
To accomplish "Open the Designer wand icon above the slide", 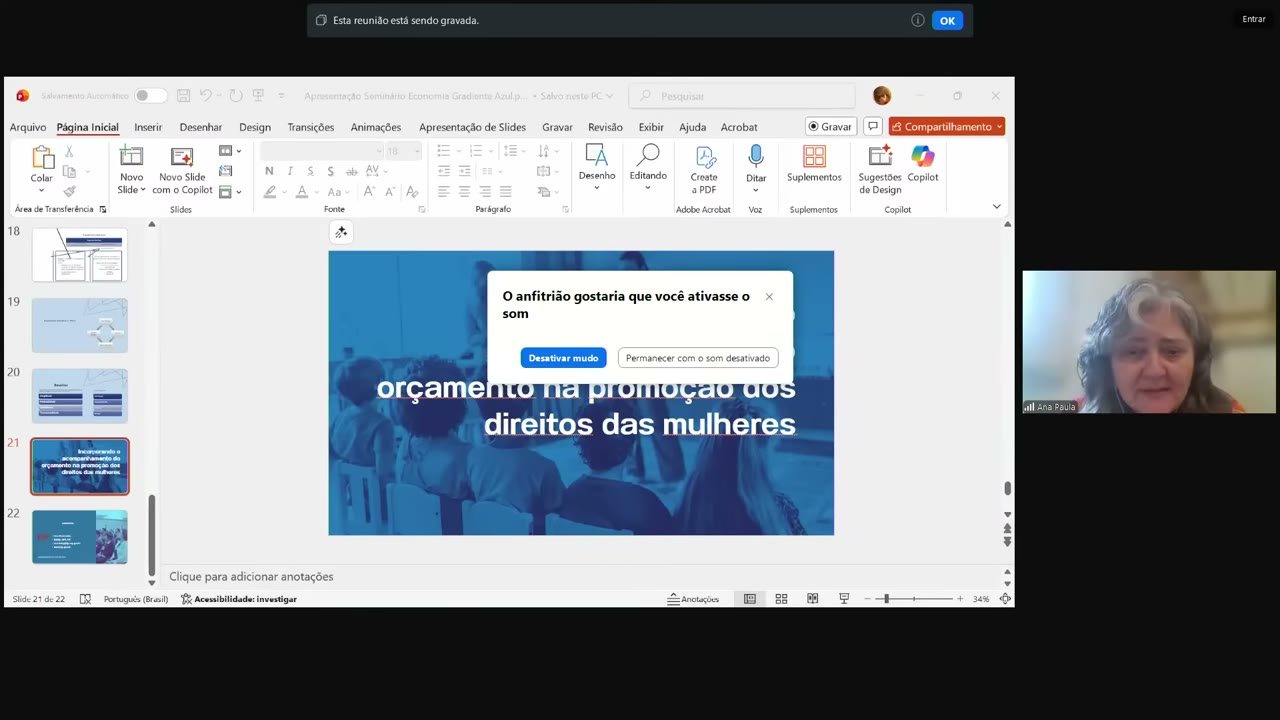I will tap(341, 232).
